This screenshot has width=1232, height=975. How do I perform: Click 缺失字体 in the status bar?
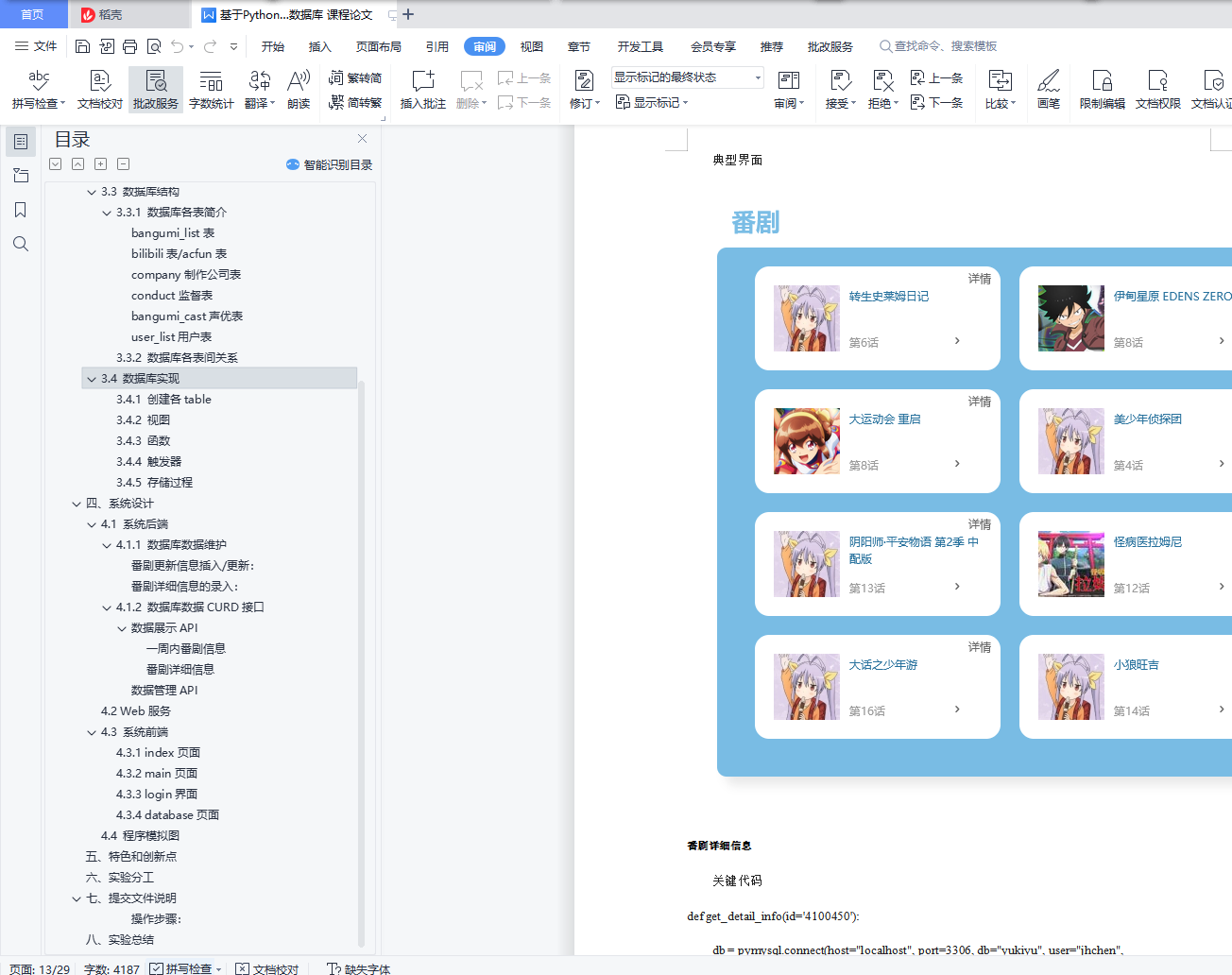pyautogui.click(x=359, y=968)
